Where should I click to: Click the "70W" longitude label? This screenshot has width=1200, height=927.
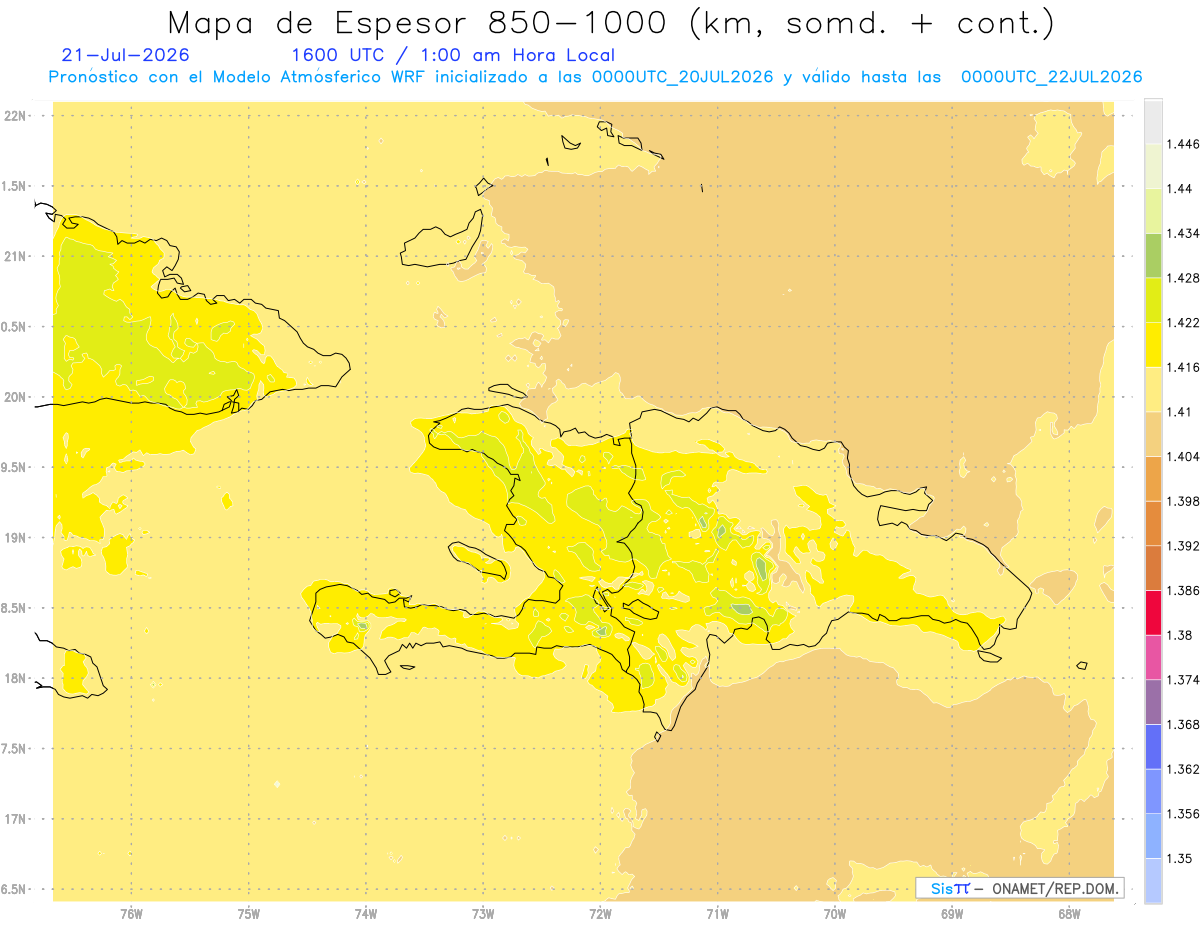(x=834, y=913)
